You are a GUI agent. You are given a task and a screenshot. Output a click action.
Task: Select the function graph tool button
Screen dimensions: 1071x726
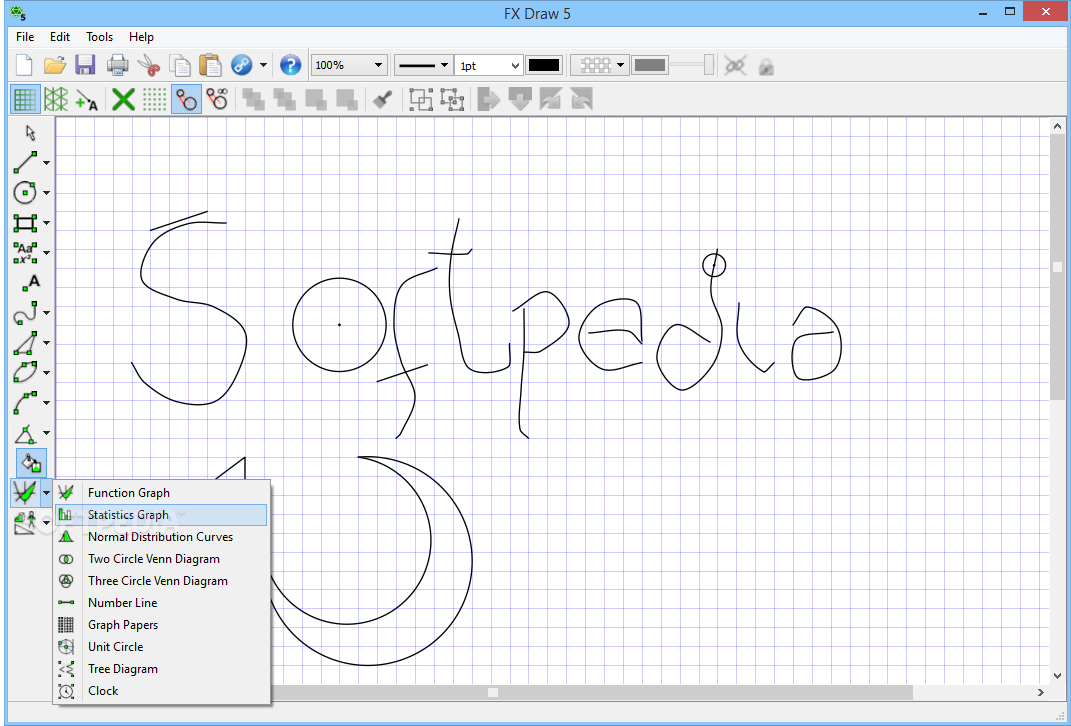[25, 492]
